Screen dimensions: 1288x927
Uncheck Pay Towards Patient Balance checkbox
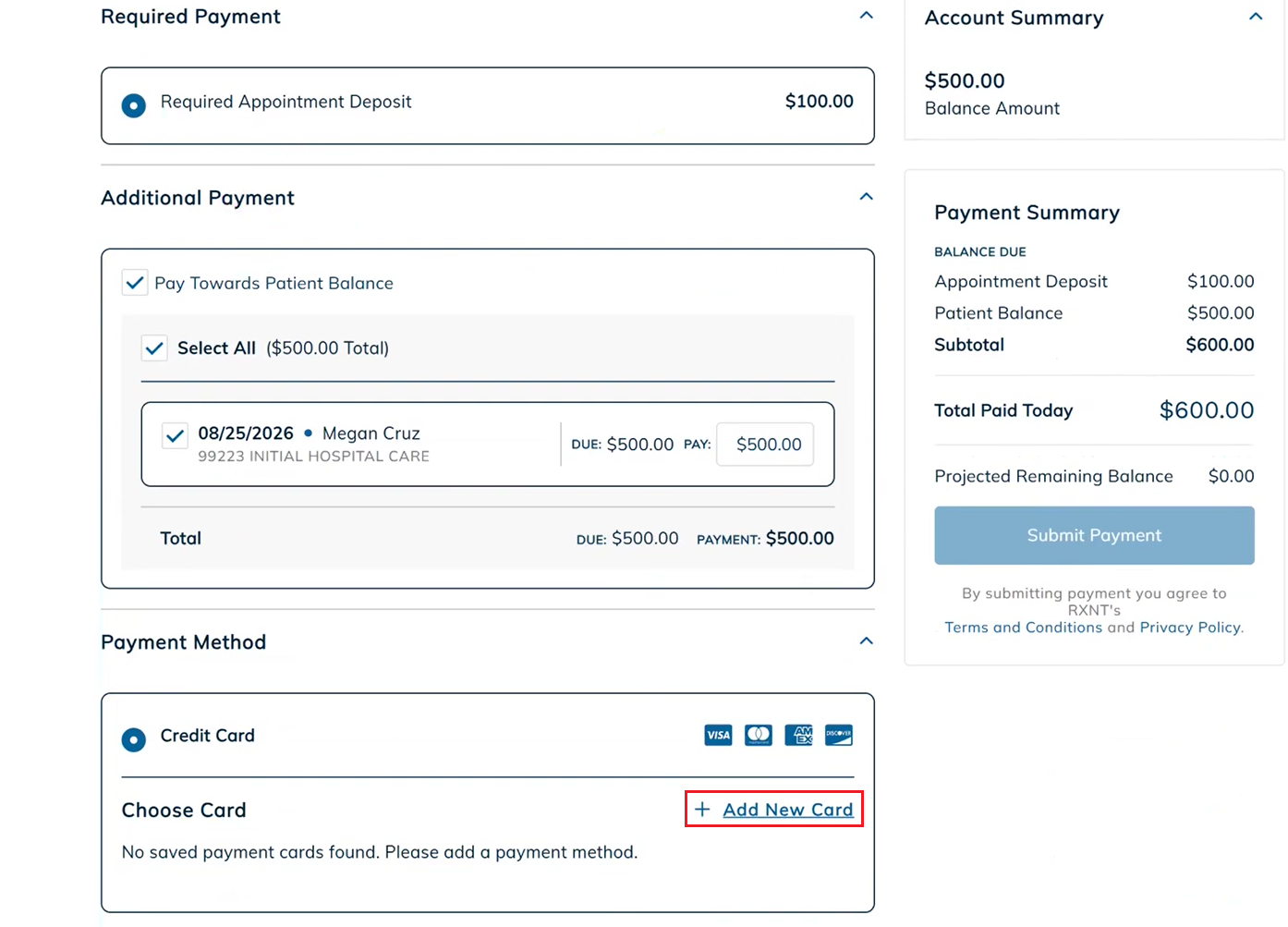(x=135, y=283)
